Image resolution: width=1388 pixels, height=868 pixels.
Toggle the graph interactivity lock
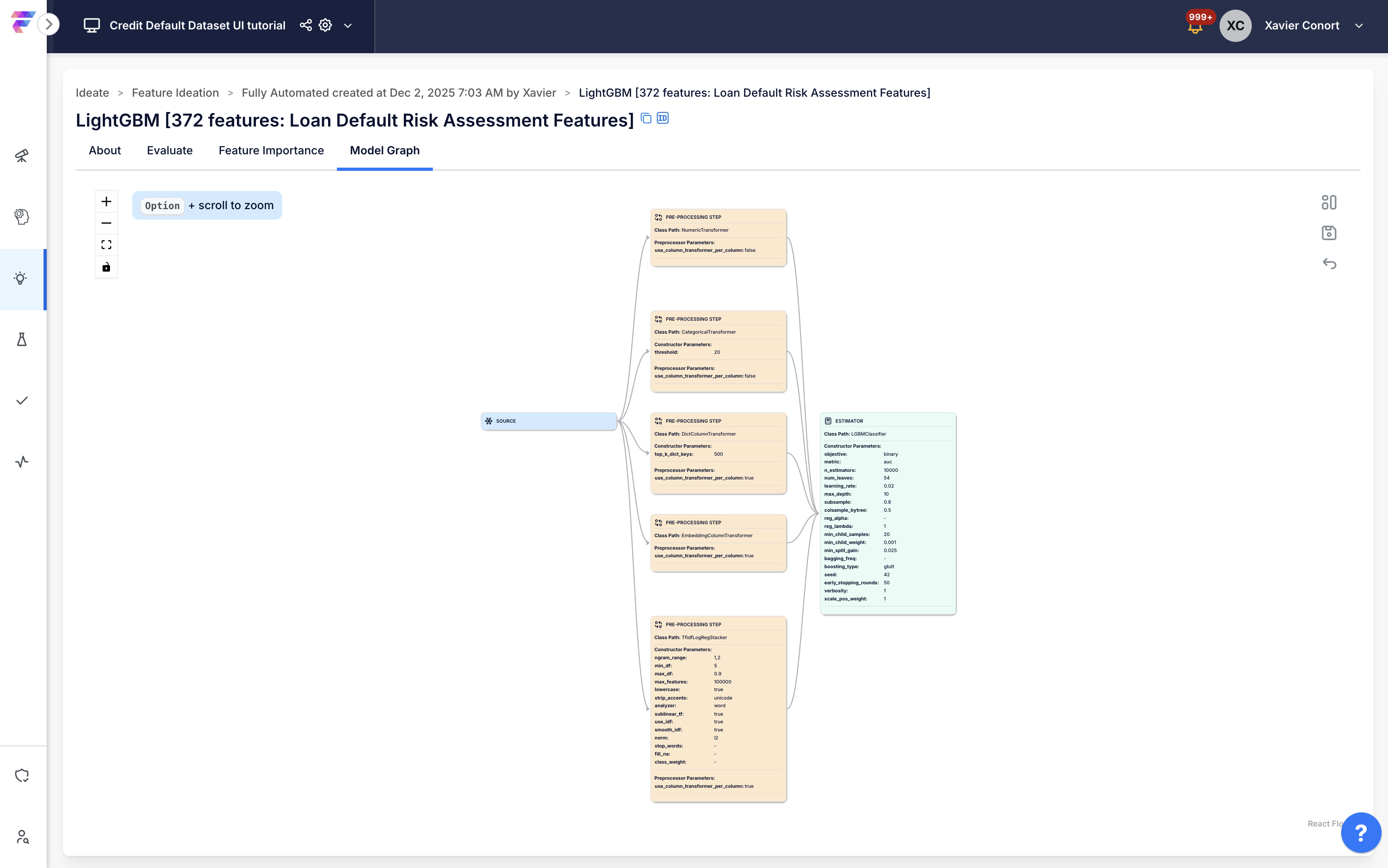coord(106,267)
